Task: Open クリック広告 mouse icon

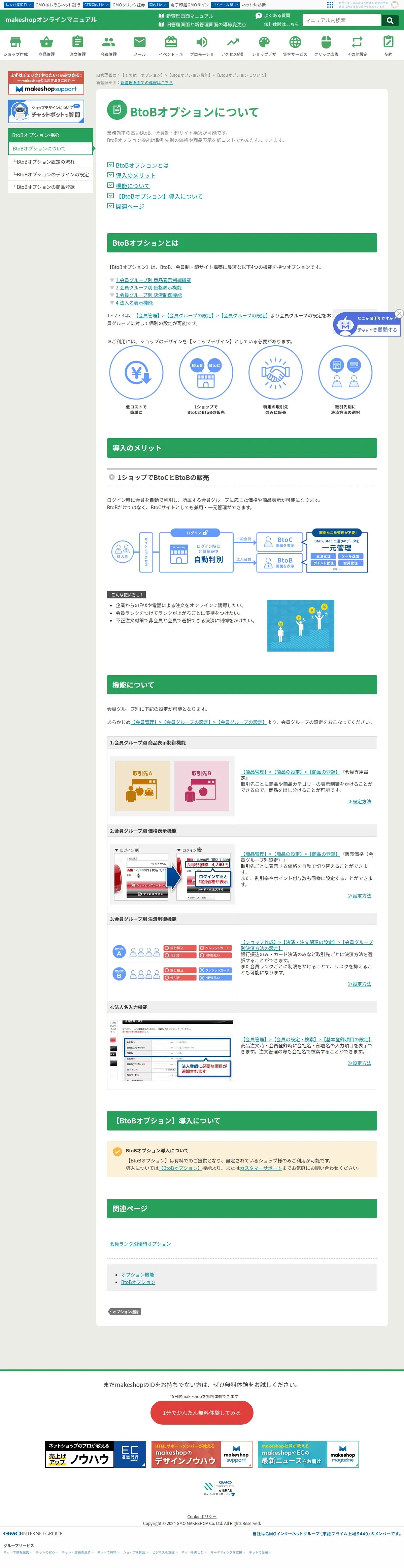Action: 326,42
